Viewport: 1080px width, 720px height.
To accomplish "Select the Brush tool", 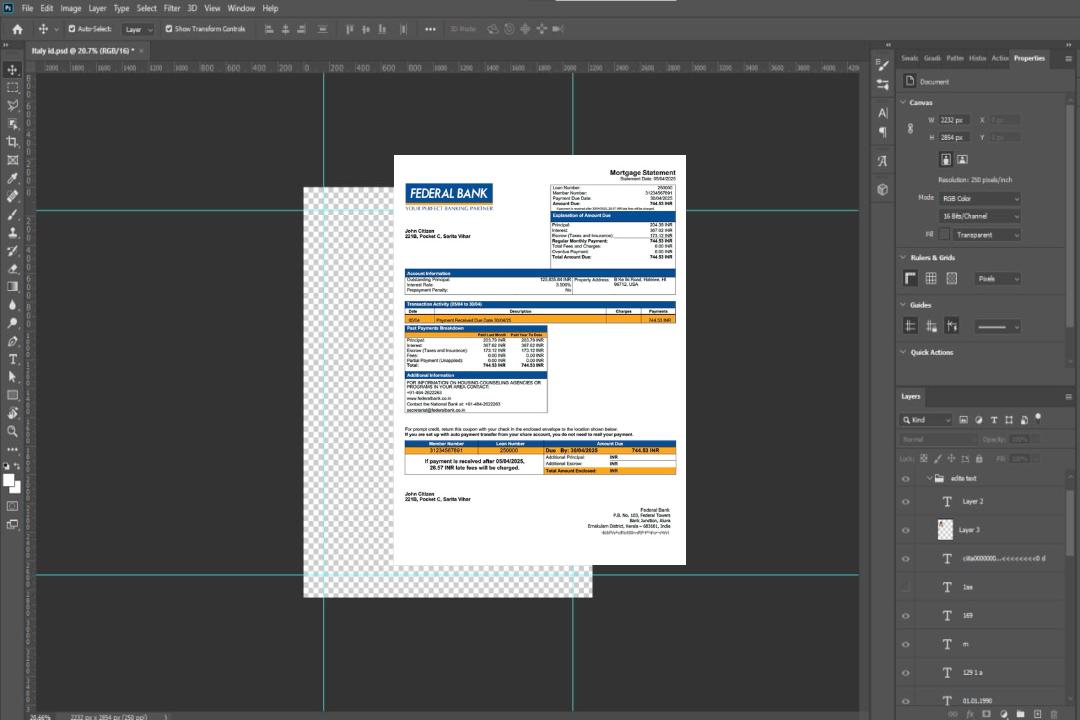I will click(x=12, y=214).
